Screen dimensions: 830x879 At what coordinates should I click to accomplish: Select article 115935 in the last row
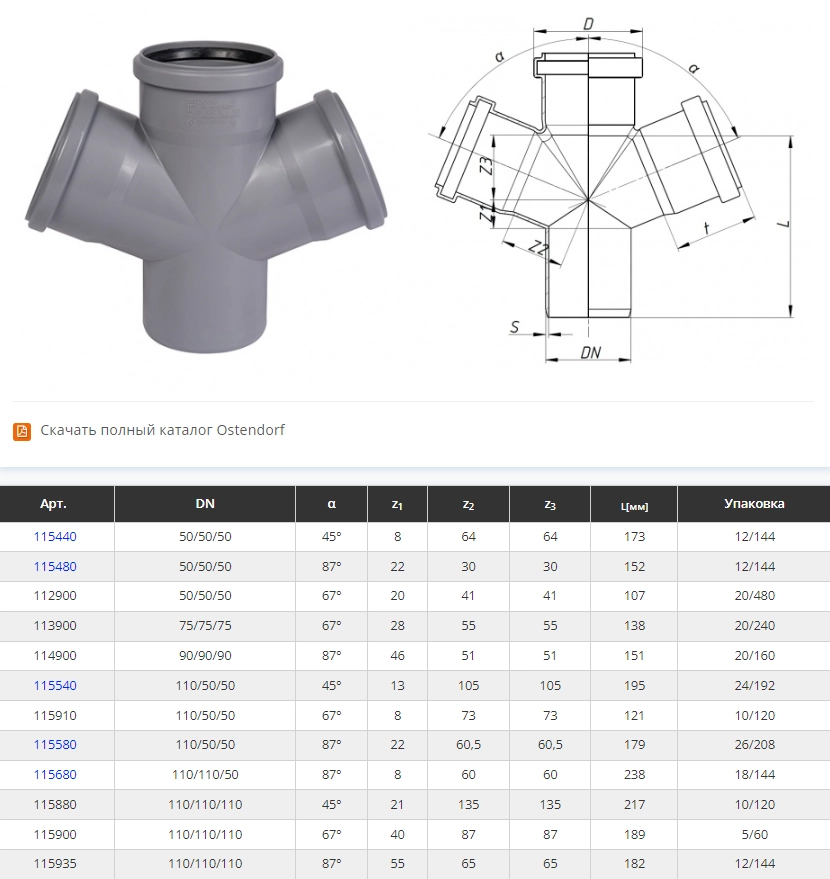pyautogui.click(x=55, y=863)
